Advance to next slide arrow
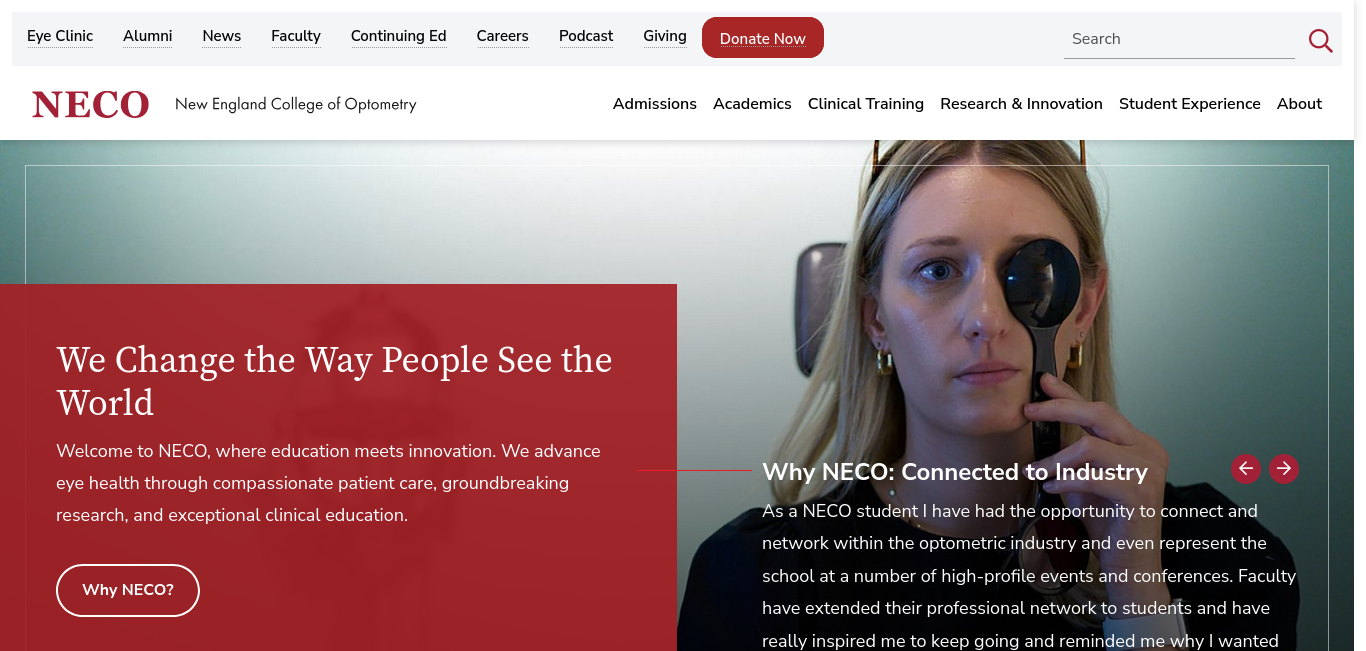The image size is (1366, 651). tap(1284, 468)
